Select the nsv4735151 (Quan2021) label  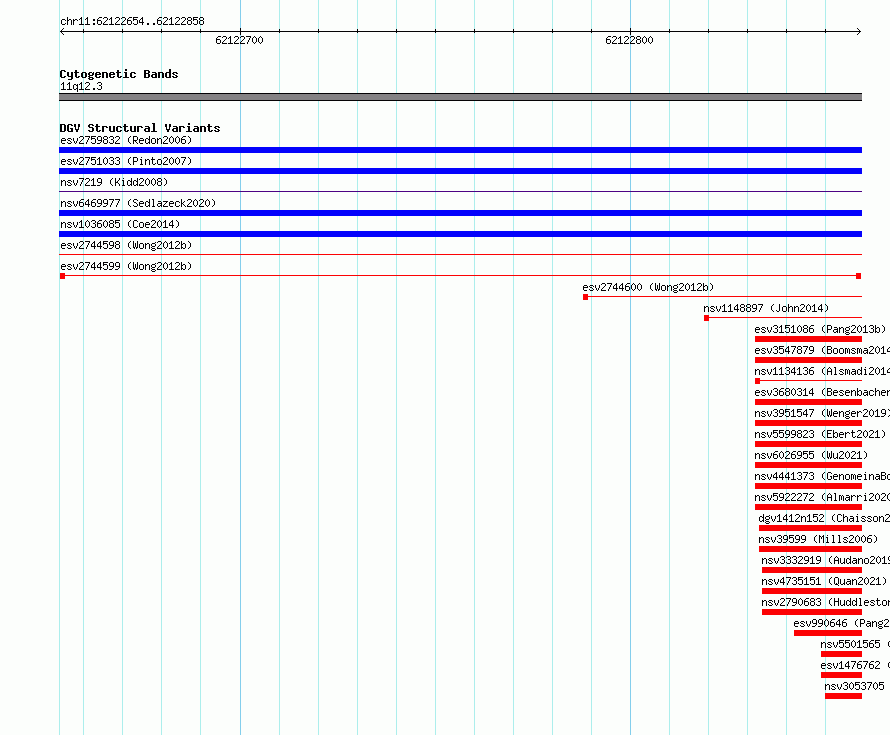(x=824, y=581)
